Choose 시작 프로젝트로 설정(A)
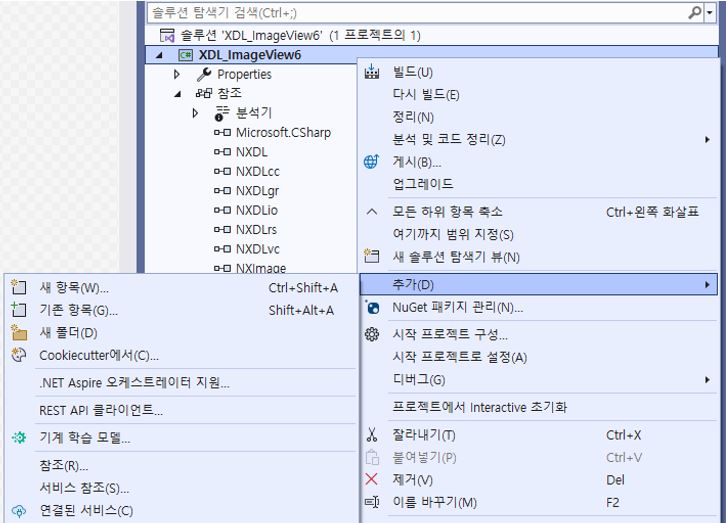This screenshot has width=726, height=523. point(460,357)
